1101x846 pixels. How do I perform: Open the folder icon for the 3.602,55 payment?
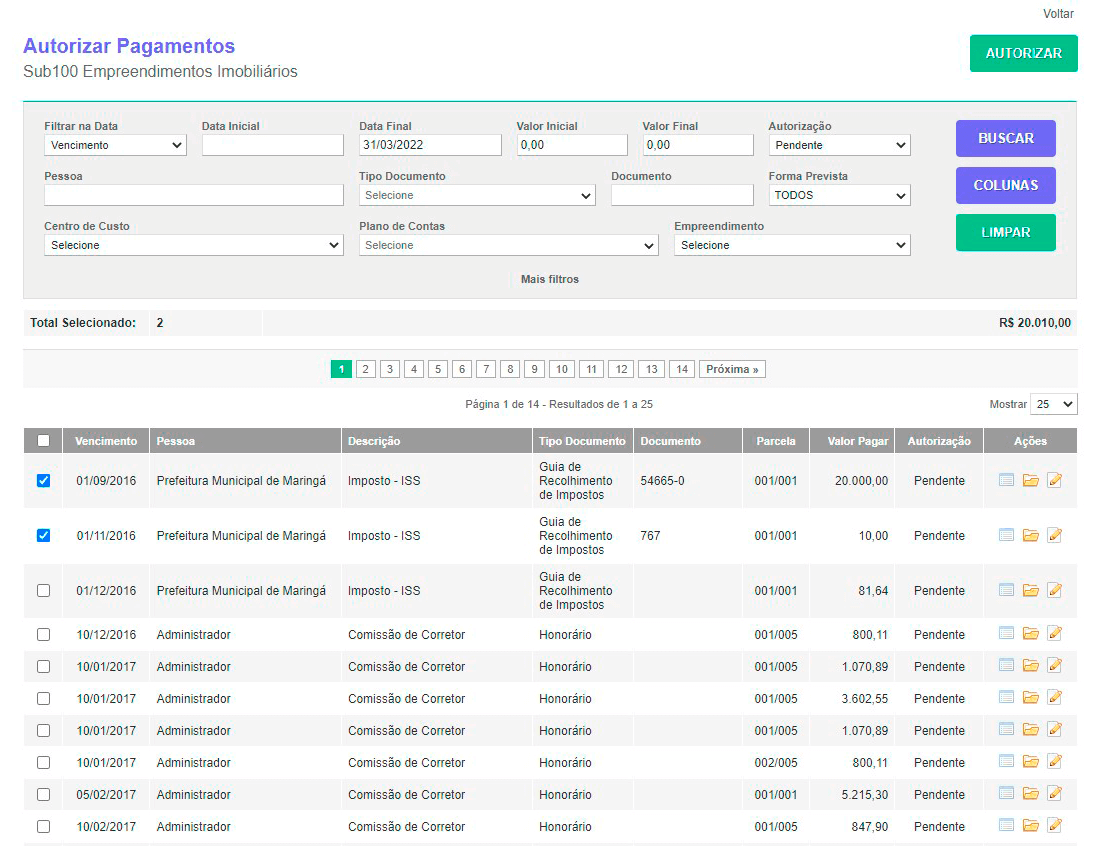click(x=1030, y=698)
